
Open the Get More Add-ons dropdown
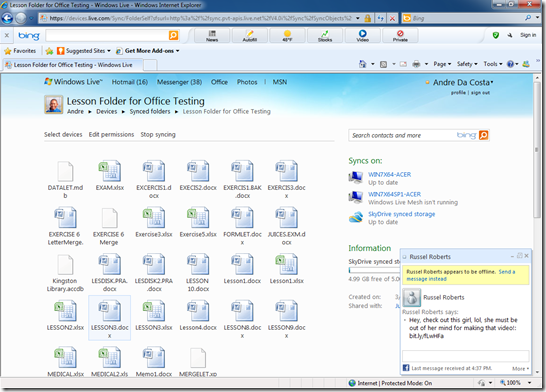(148, 51)
